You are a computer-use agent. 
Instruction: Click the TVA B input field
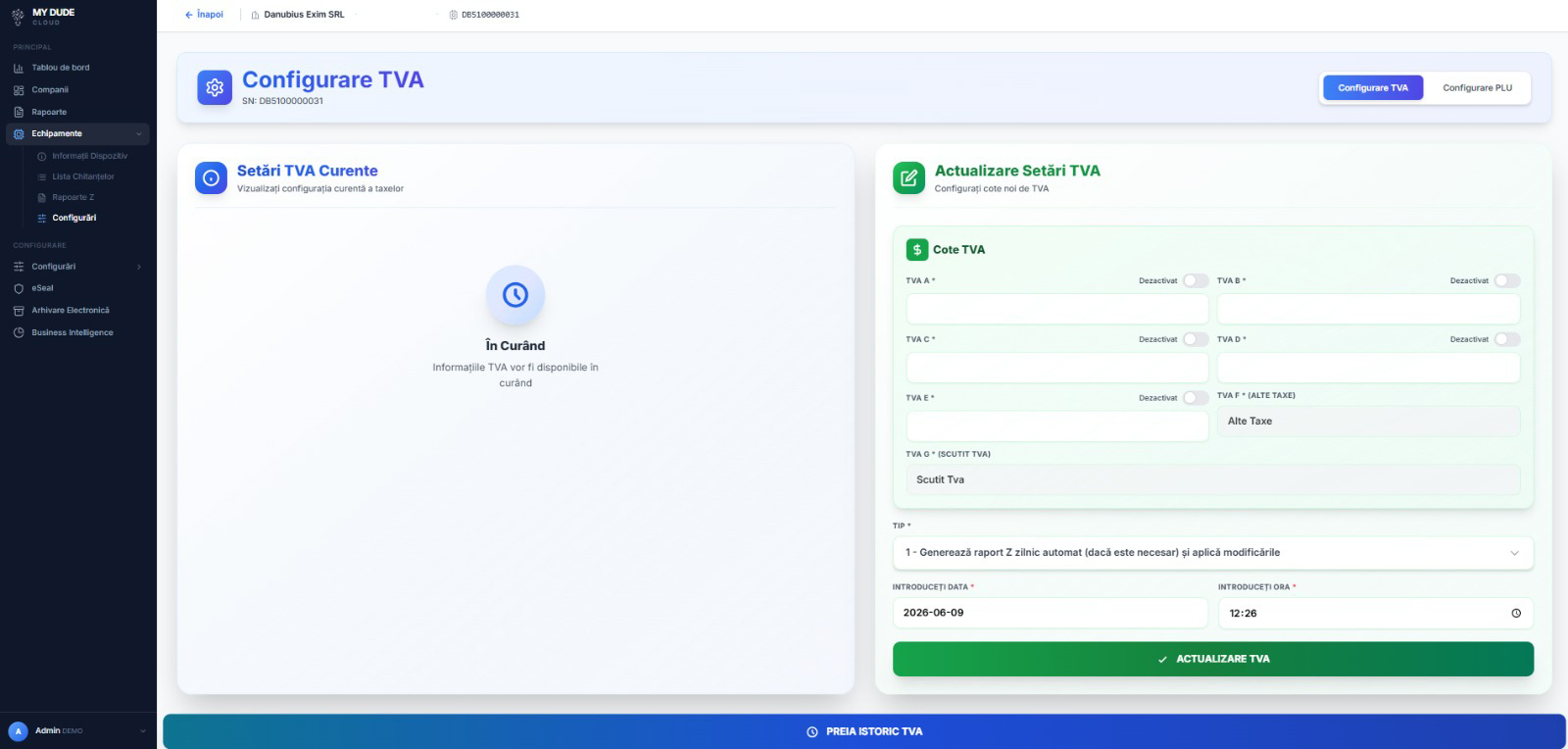pos(1369,309)
